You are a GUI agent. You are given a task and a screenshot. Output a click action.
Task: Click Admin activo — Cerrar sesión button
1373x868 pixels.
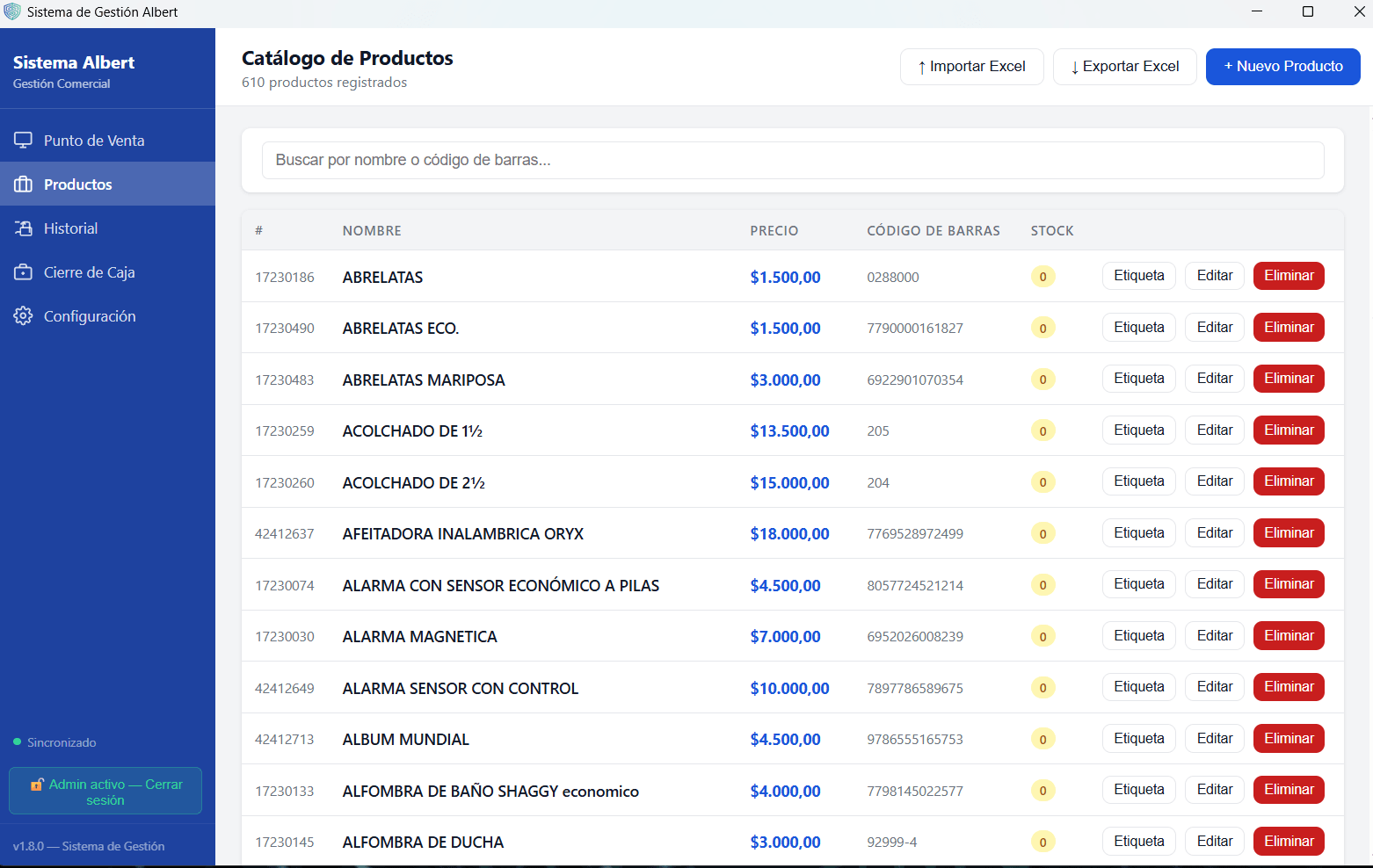pyautogui.click(x=105, y=791)
